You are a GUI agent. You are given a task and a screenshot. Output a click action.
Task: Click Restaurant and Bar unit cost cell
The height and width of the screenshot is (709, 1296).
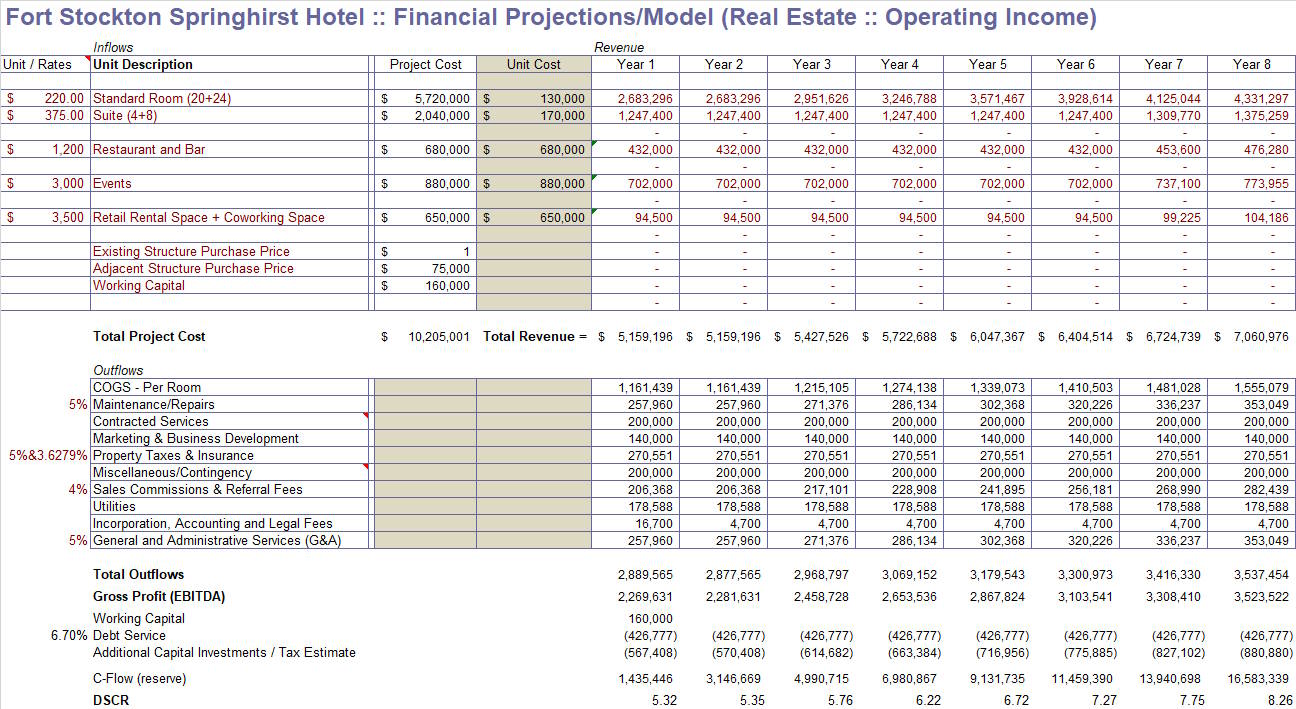(x=533, y=150)
